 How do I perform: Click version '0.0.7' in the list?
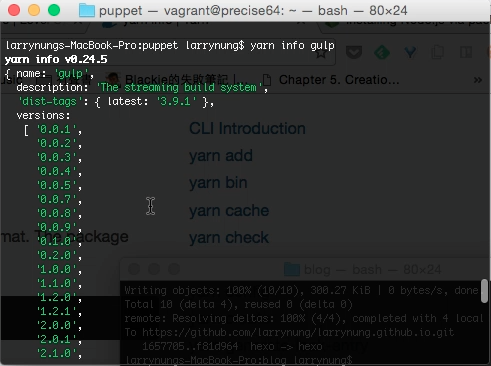click(57, 199)
